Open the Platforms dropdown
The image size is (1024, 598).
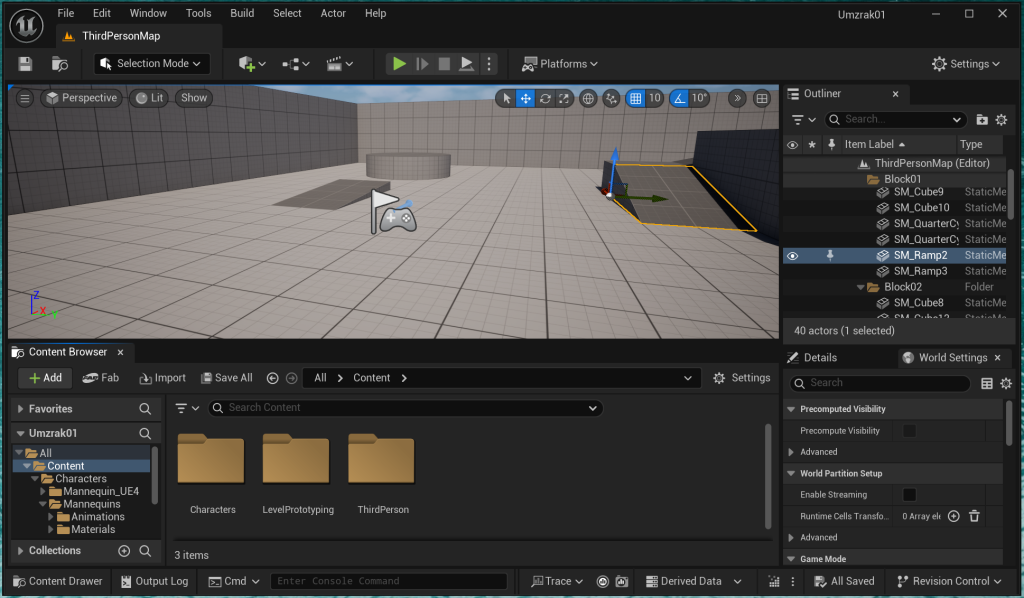coord(560,63)
